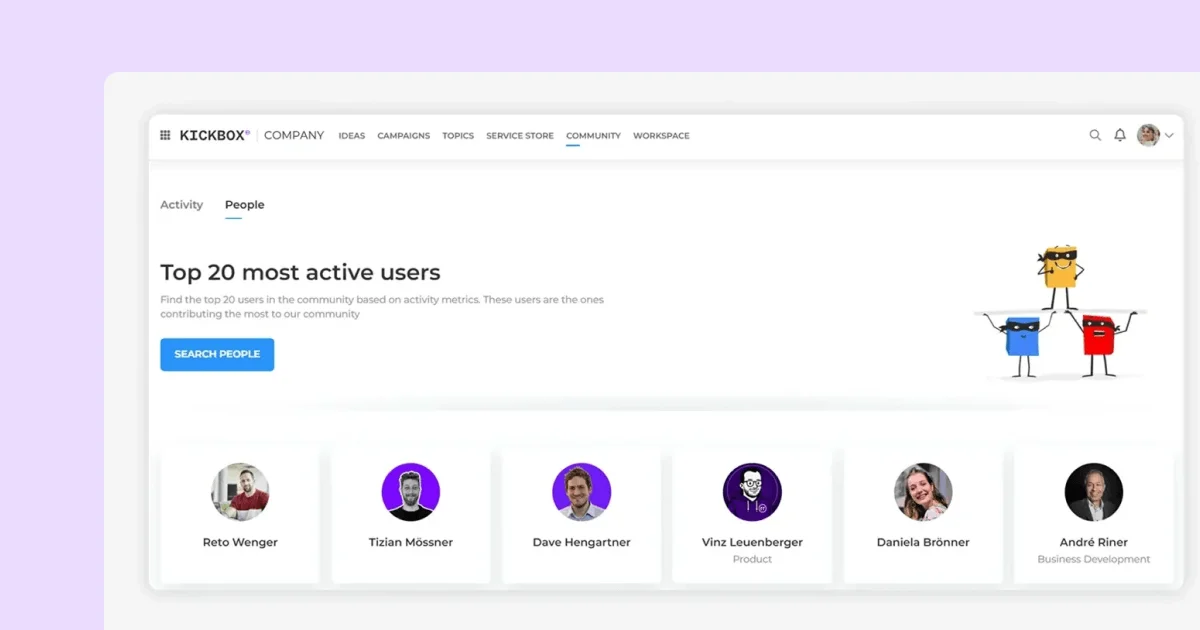Viewport: 1200px width, 630px height.
Task: Open Reto Wenger's profile photo
Action: (240, 491)
